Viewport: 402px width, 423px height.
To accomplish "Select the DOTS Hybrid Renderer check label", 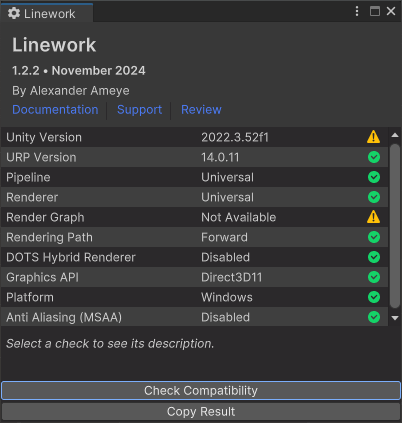I will click(71, 257).
